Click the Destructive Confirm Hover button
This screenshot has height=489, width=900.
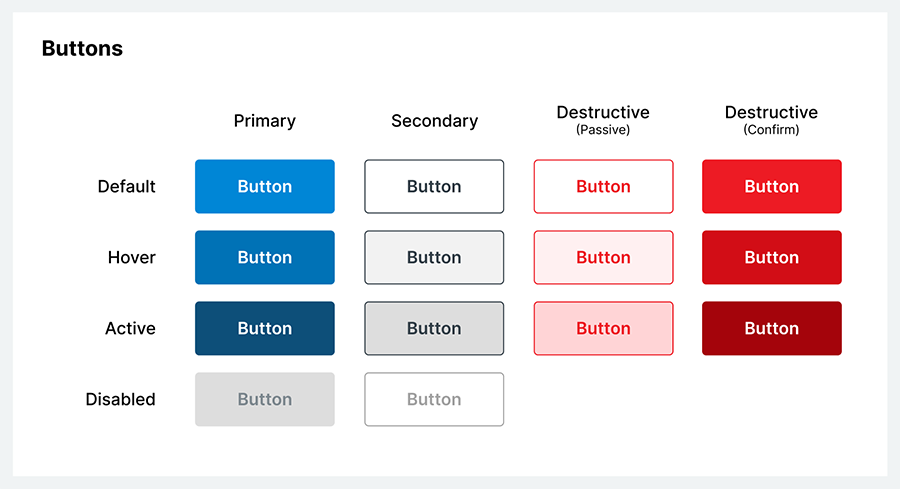[772, 258]
